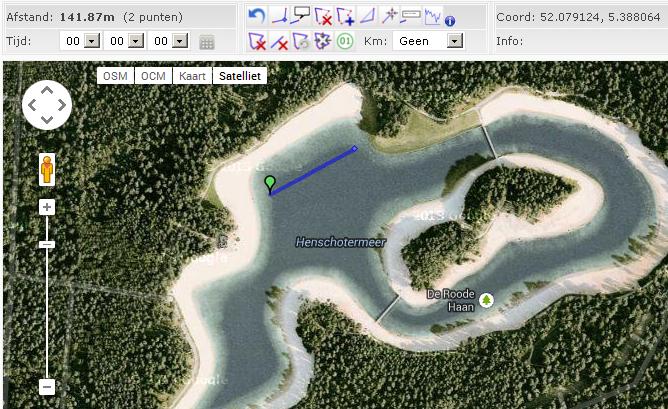Click the (2 punten) text
Screen dimensions: 668x409
(x=153, y=17)
